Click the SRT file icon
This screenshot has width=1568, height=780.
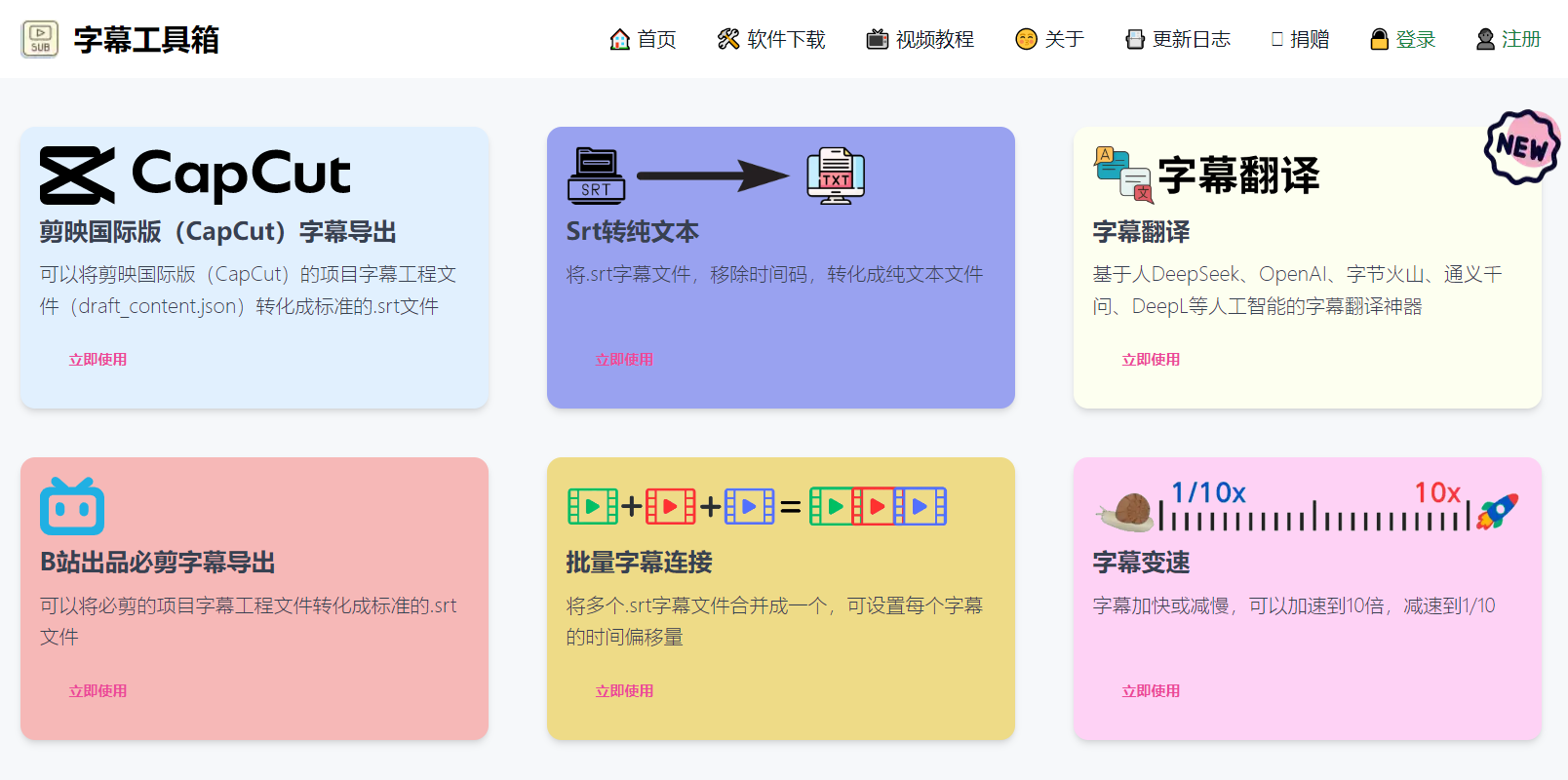(x=596, y=175)
